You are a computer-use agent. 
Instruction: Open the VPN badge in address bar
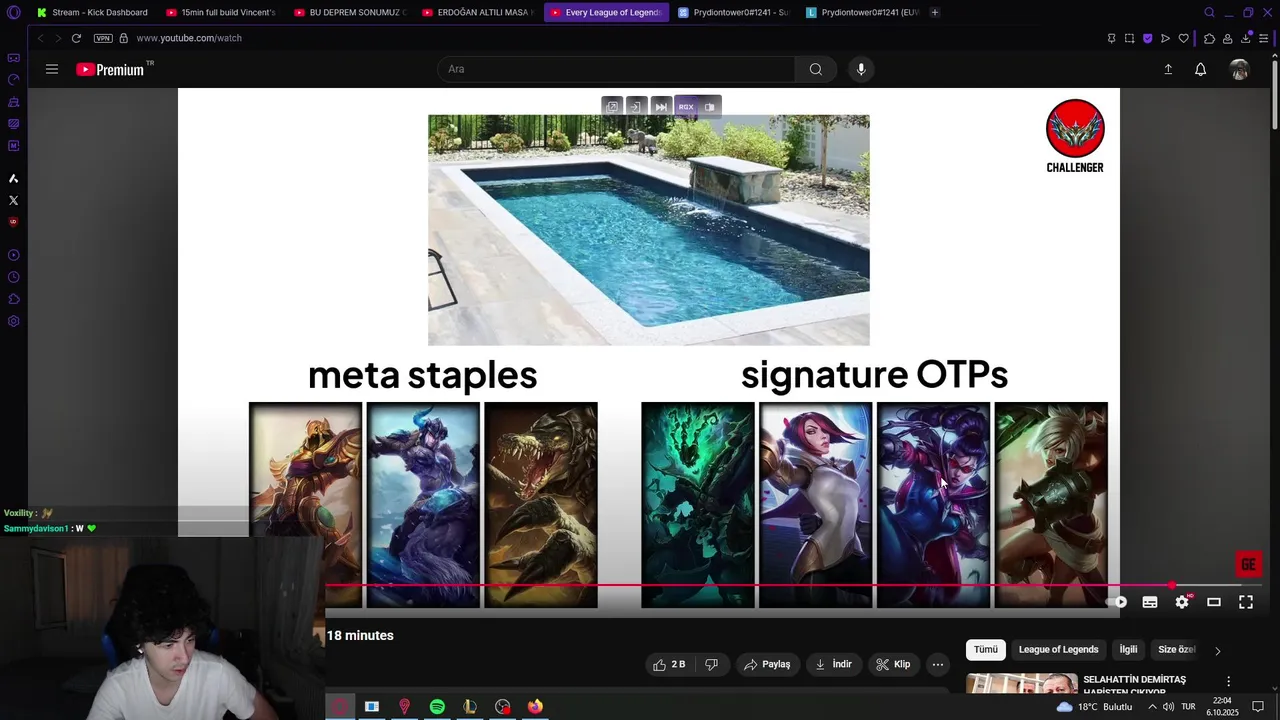pos(103,38)
